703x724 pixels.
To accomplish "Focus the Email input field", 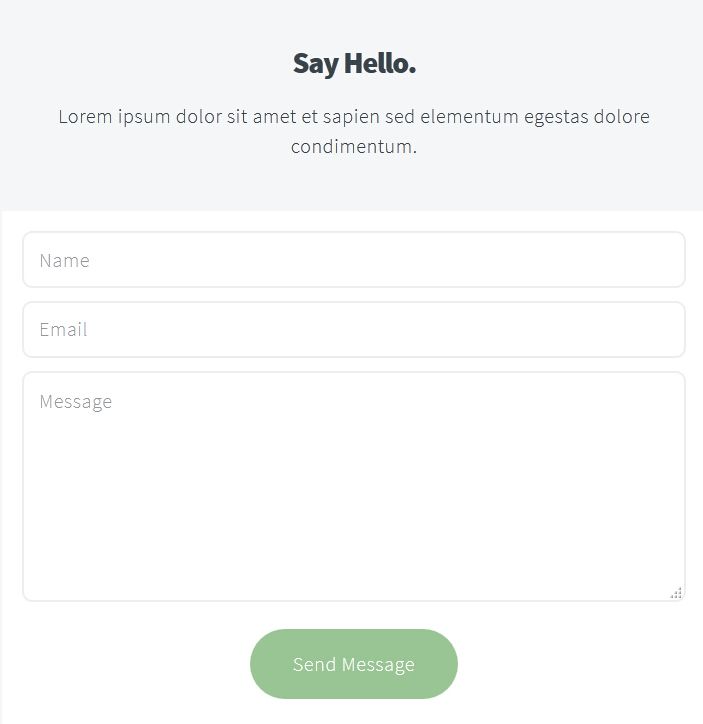I will coord(353,330).
